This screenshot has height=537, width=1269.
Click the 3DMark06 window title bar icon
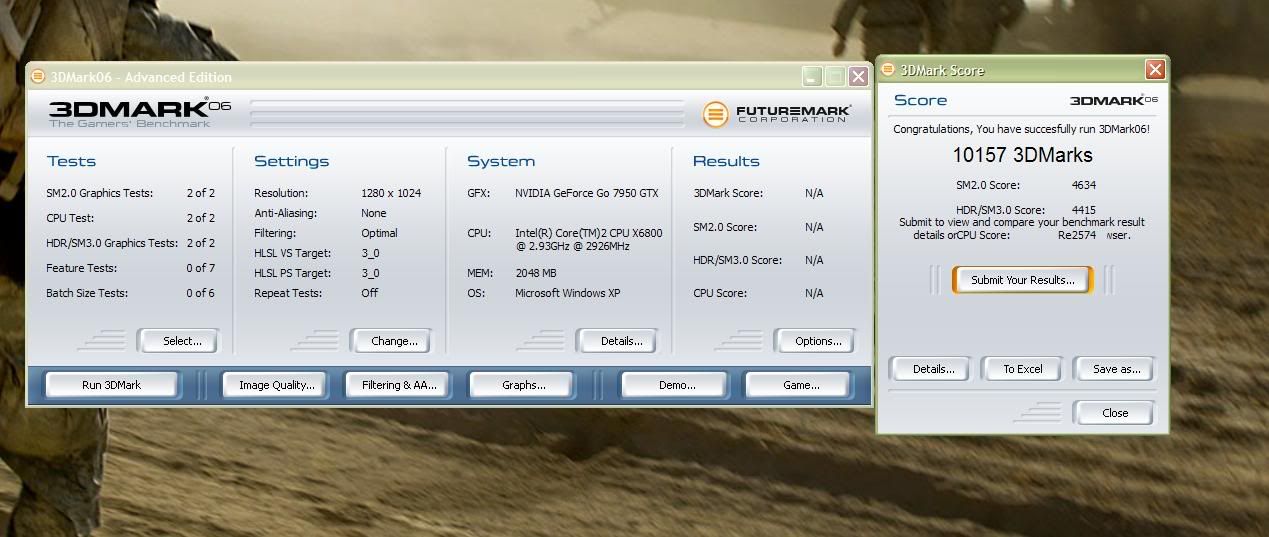[x=38, y=76]
